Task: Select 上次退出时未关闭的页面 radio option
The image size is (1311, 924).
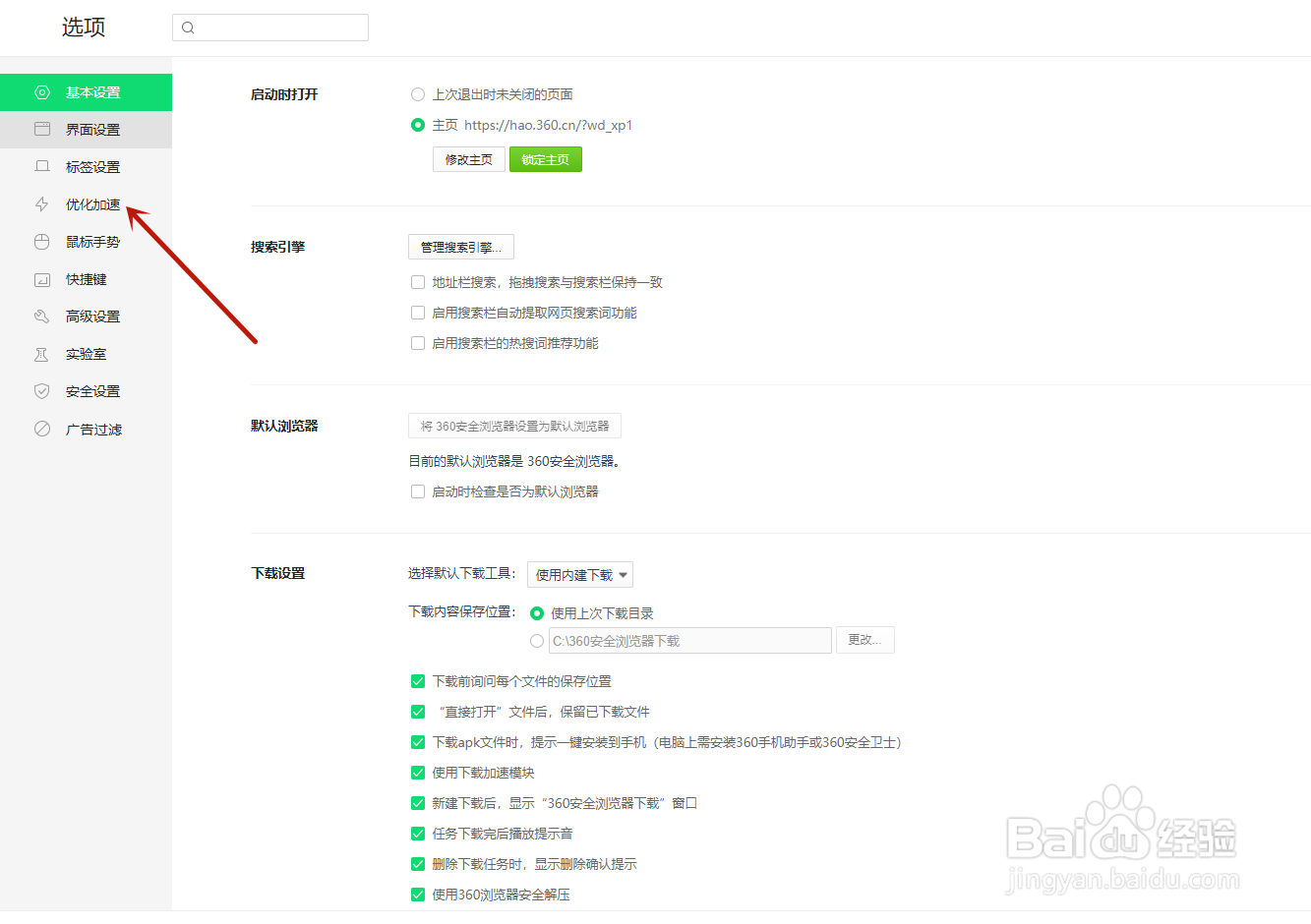Action: [418, 94]
